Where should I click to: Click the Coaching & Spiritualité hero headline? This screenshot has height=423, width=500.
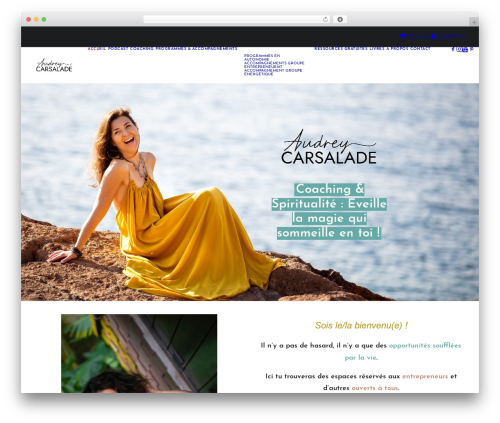click(329, 211)
